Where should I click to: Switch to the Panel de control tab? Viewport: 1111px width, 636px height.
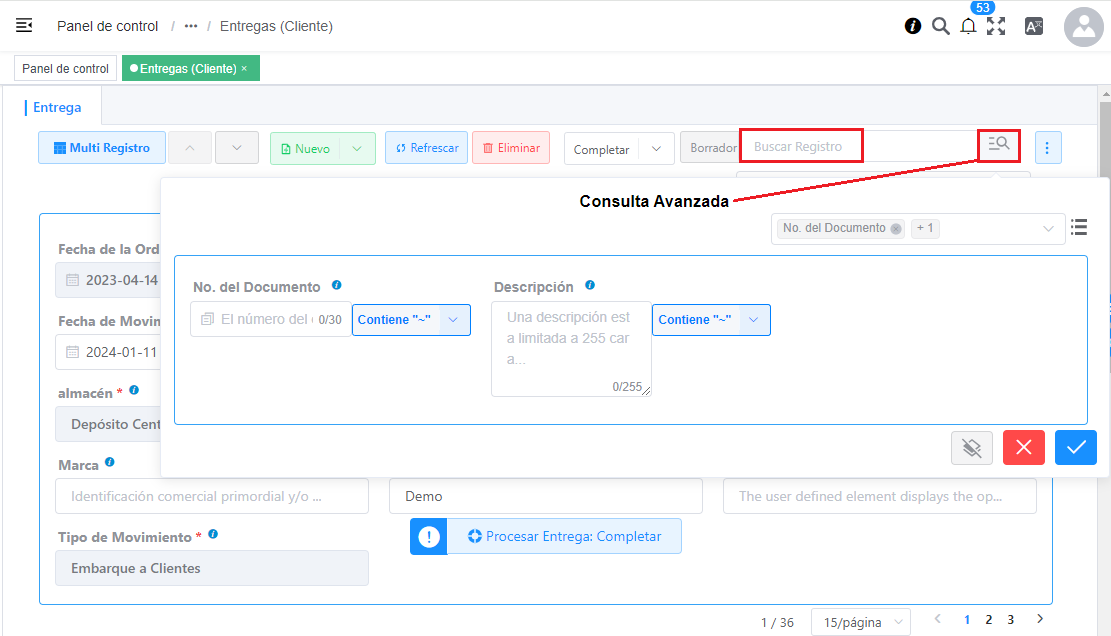click(x=65, y=69)
